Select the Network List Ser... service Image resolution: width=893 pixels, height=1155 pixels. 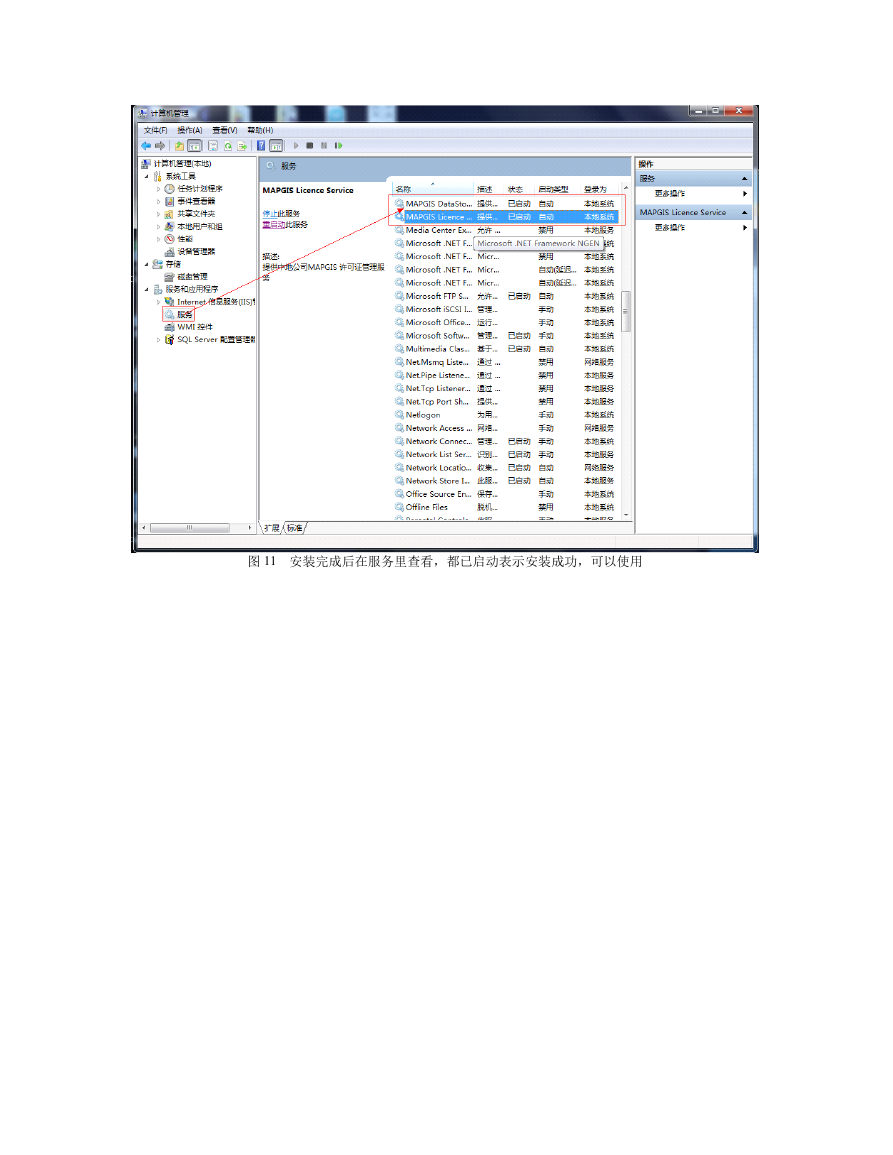505,454
